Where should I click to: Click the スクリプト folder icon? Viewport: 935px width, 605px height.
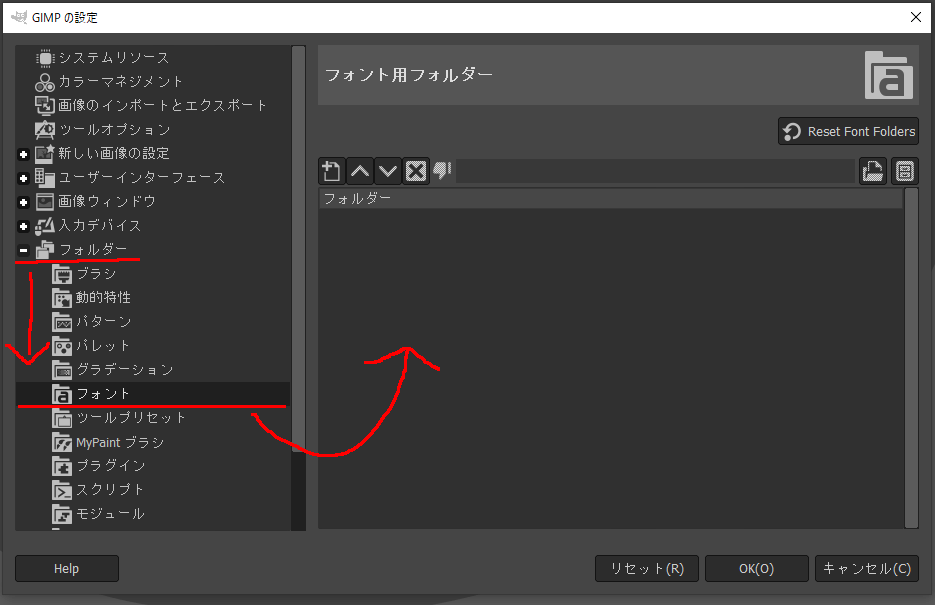coord(62,490)
